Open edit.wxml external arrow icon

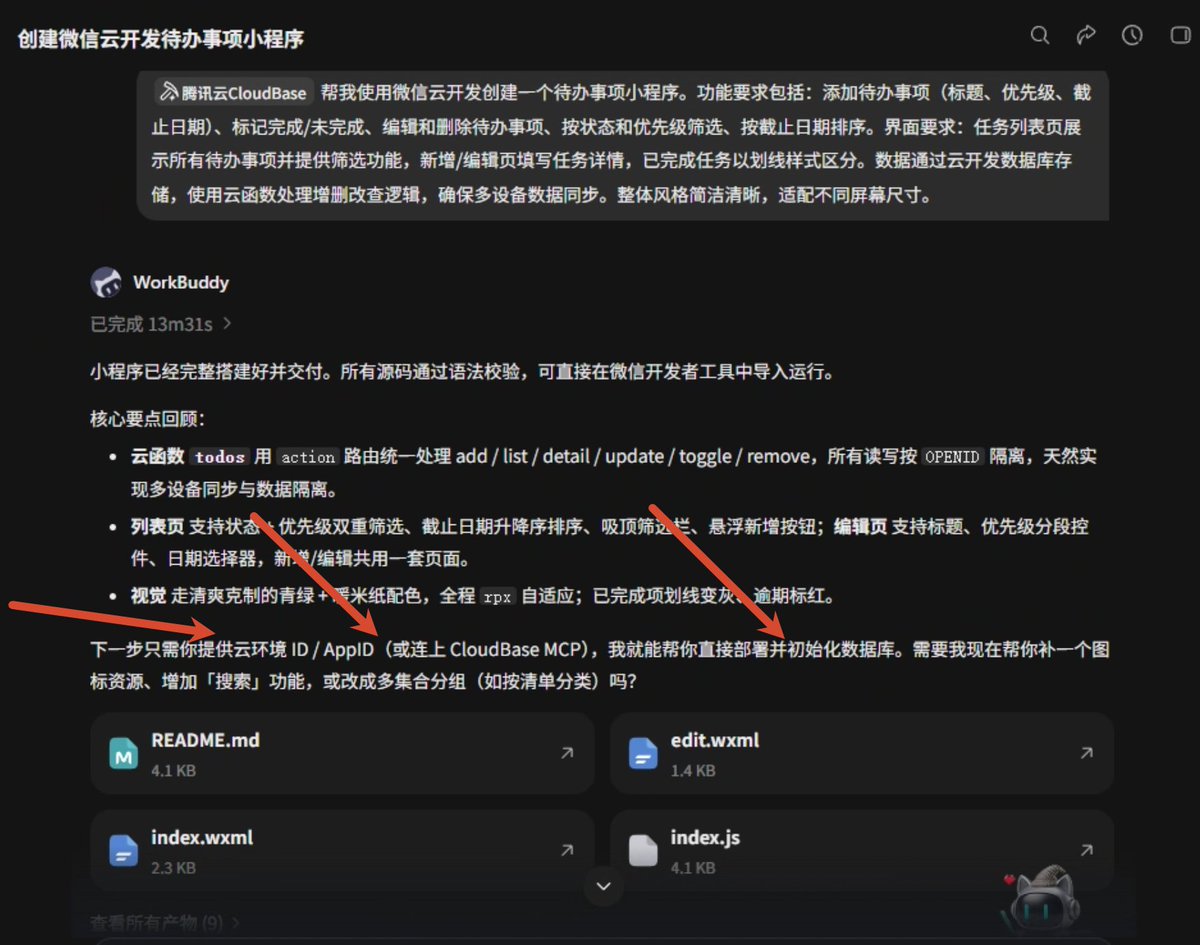(x=1086, y=754)
